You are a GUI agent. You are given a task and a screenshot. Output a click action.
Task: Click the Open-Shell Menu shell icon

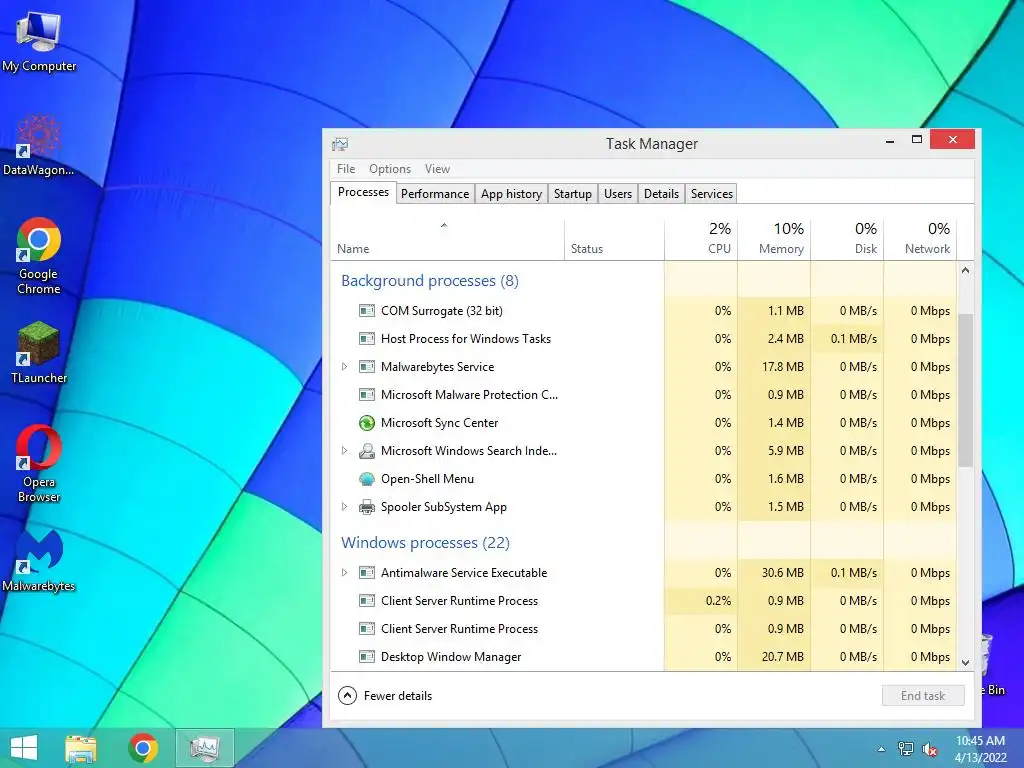click(x=367, y=479)
